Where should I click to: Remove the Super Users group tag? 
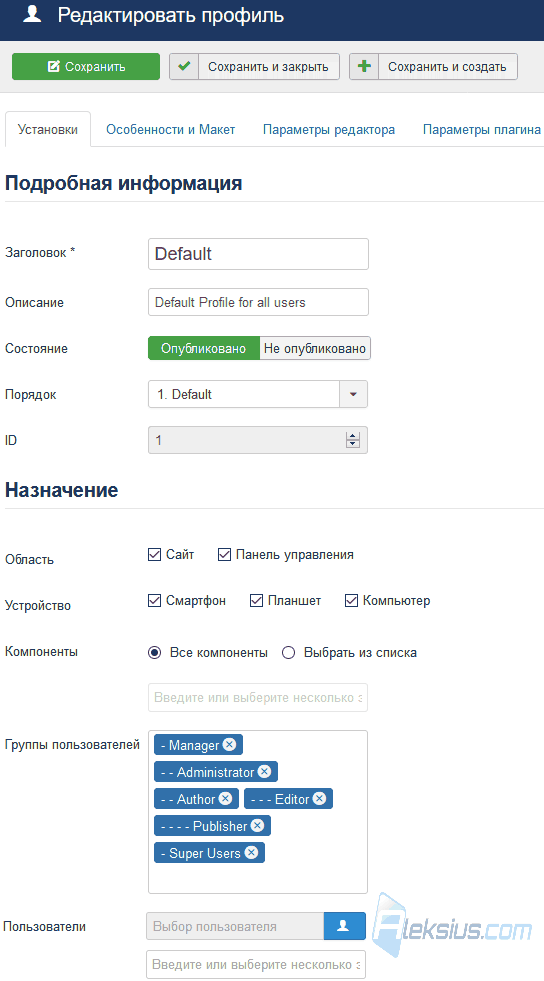(251, 852)
